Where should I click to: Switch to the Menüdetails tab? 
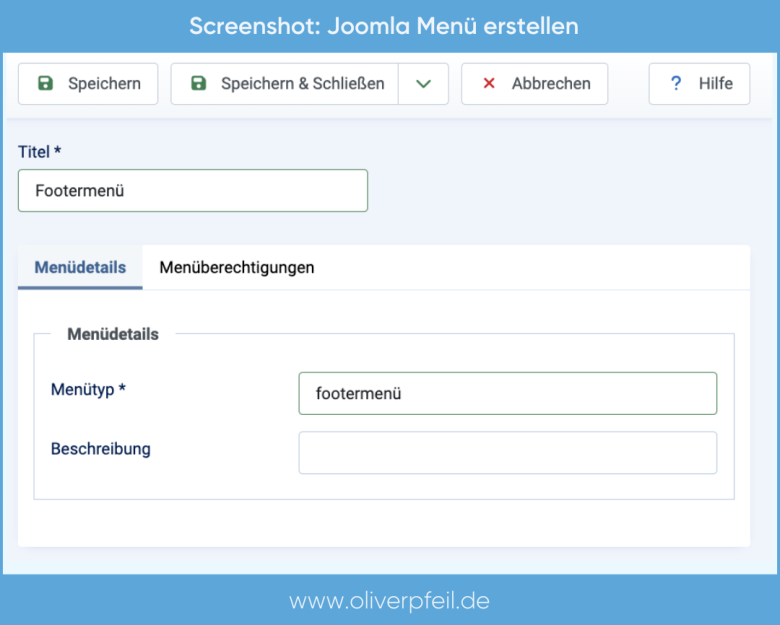coord(80,267)
